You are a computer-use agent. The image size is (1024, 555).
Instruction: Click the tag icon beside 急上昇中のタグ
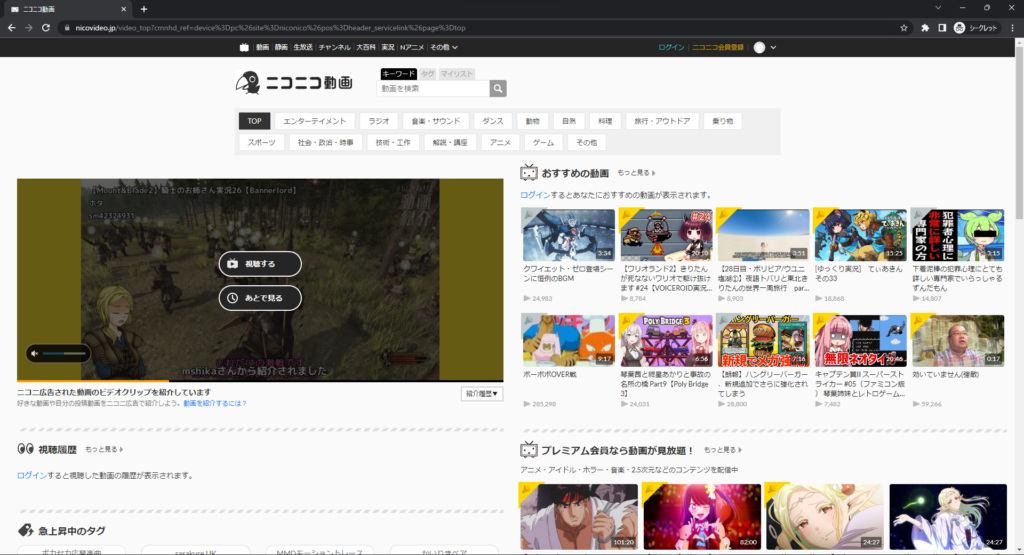click(25, 530)
